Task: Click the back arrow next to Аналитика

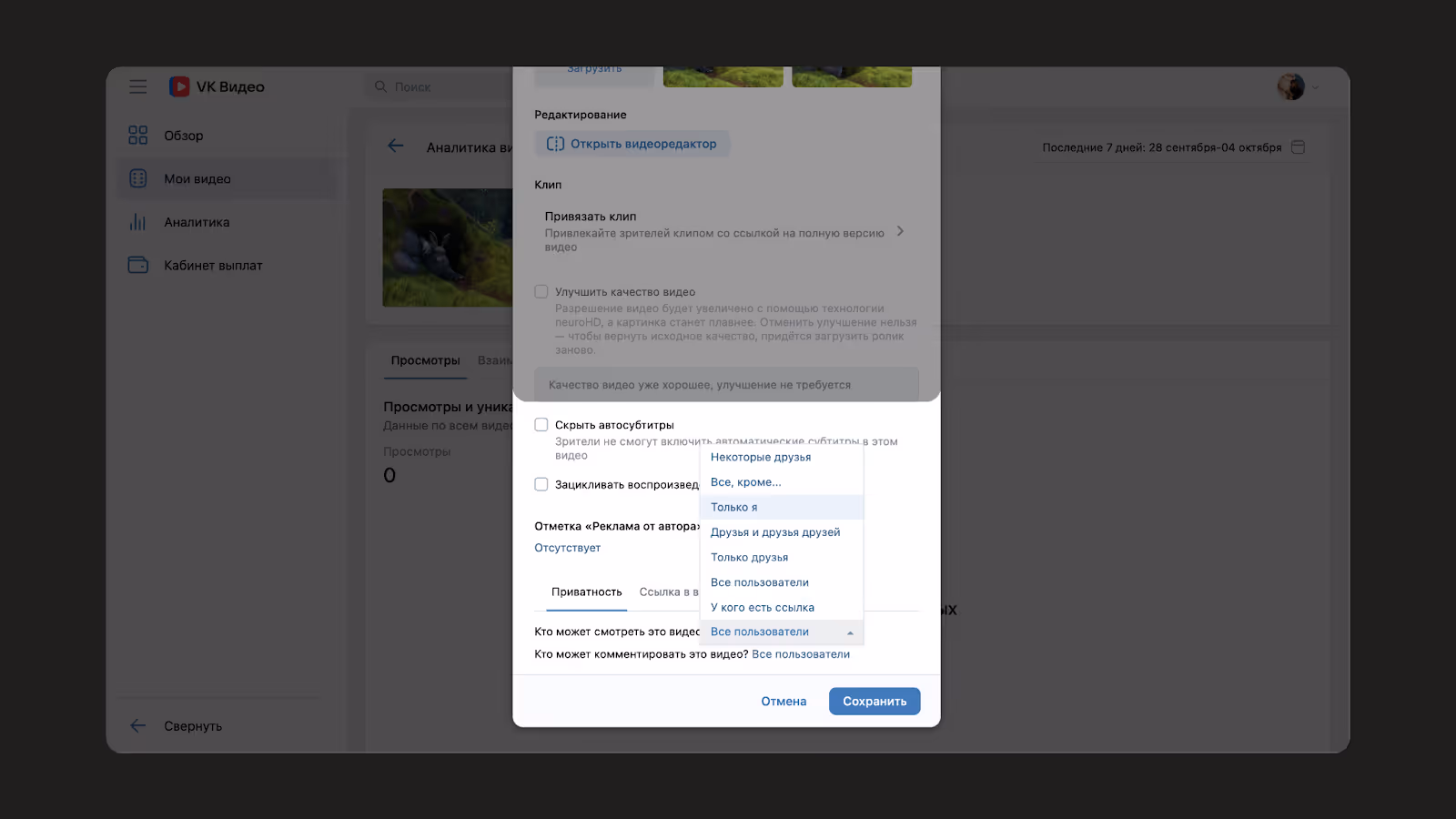Action: [395, 146]
